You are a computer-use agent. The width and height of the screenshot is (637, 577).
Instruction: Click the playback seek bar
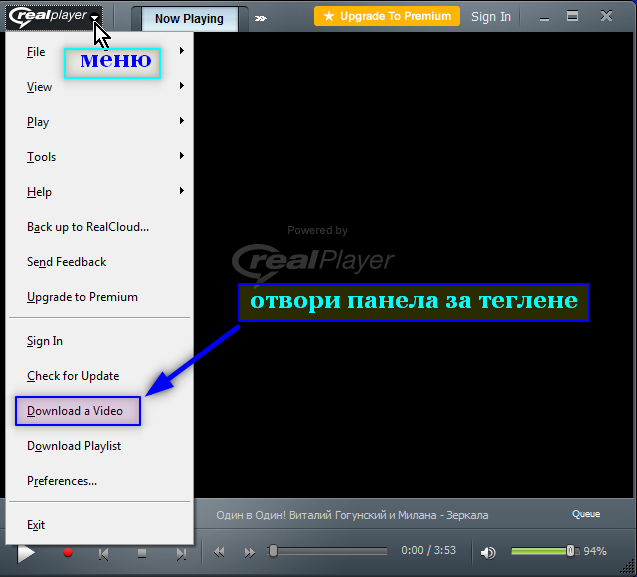[330, 551]
